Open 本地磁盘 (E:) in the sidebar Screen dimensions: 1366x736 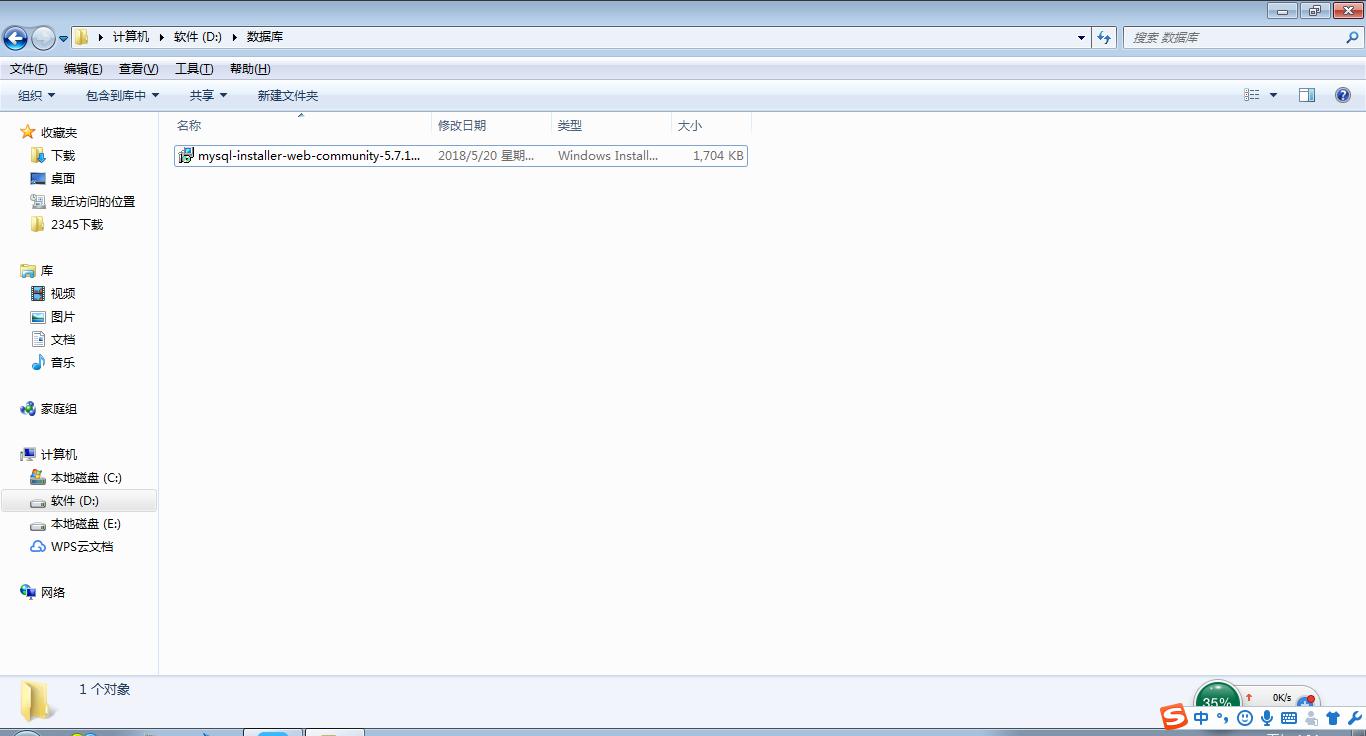pyautogui.click(x=86, y=523)
